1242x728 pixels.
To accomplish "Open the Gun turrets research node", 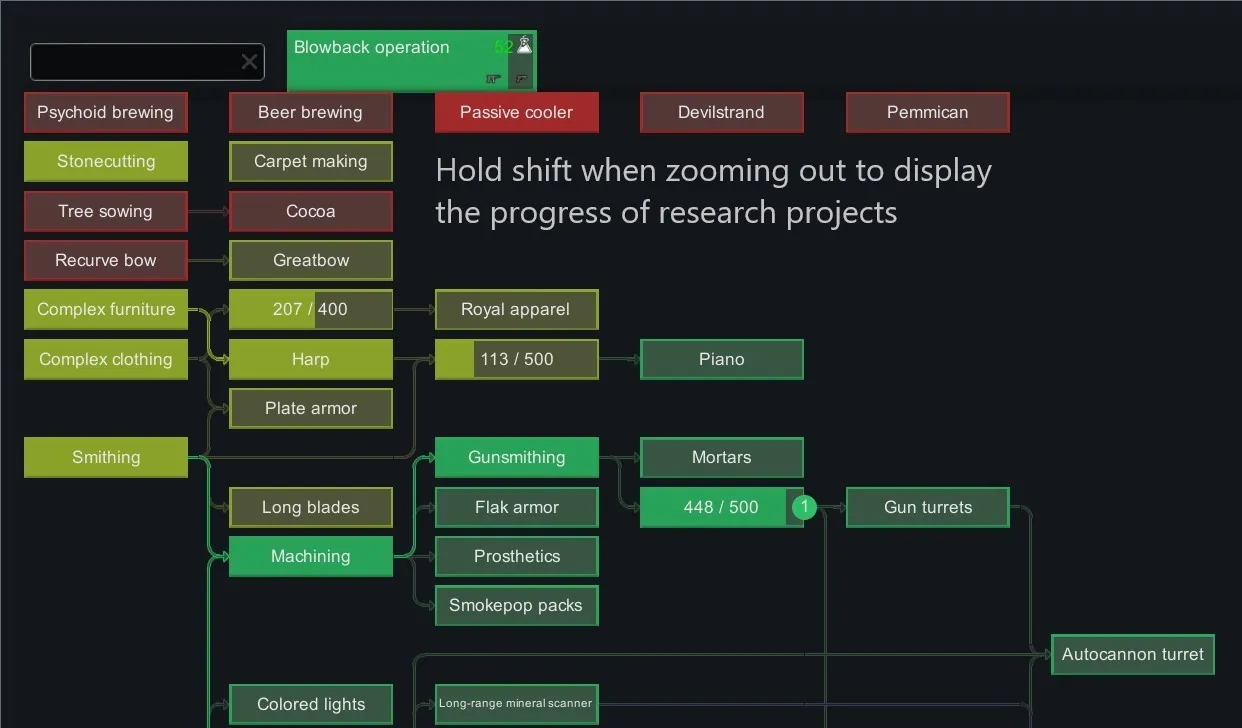I will tap(927, 507).
